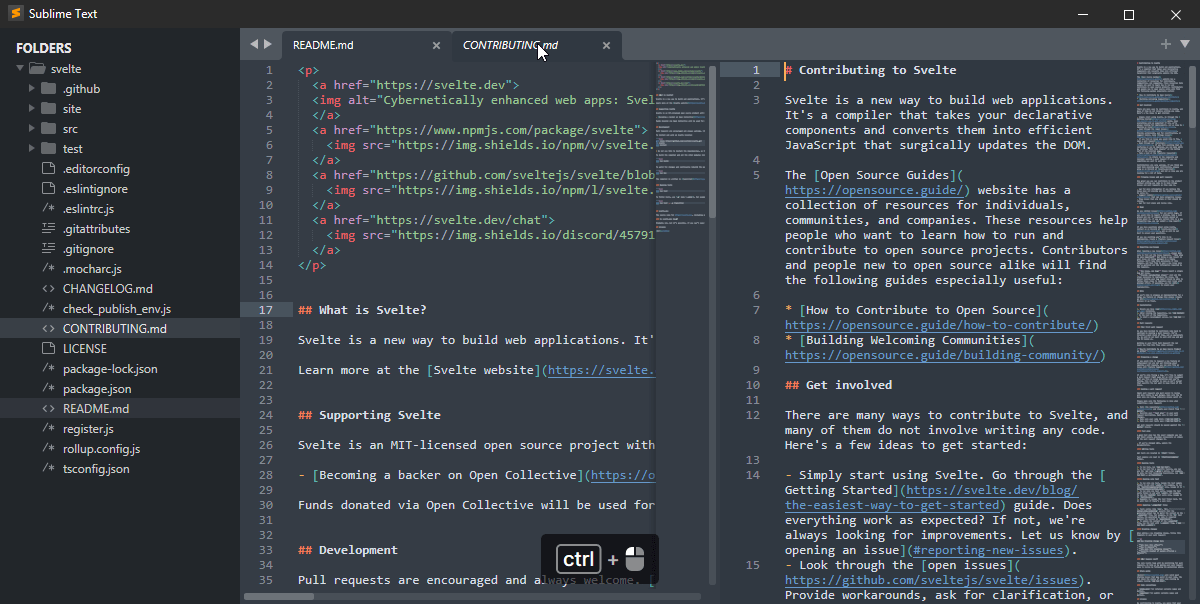The image size is (1200, 604).
Task: Click the Sublime Text logo in title bar
Action: click(x=15, y=14)
